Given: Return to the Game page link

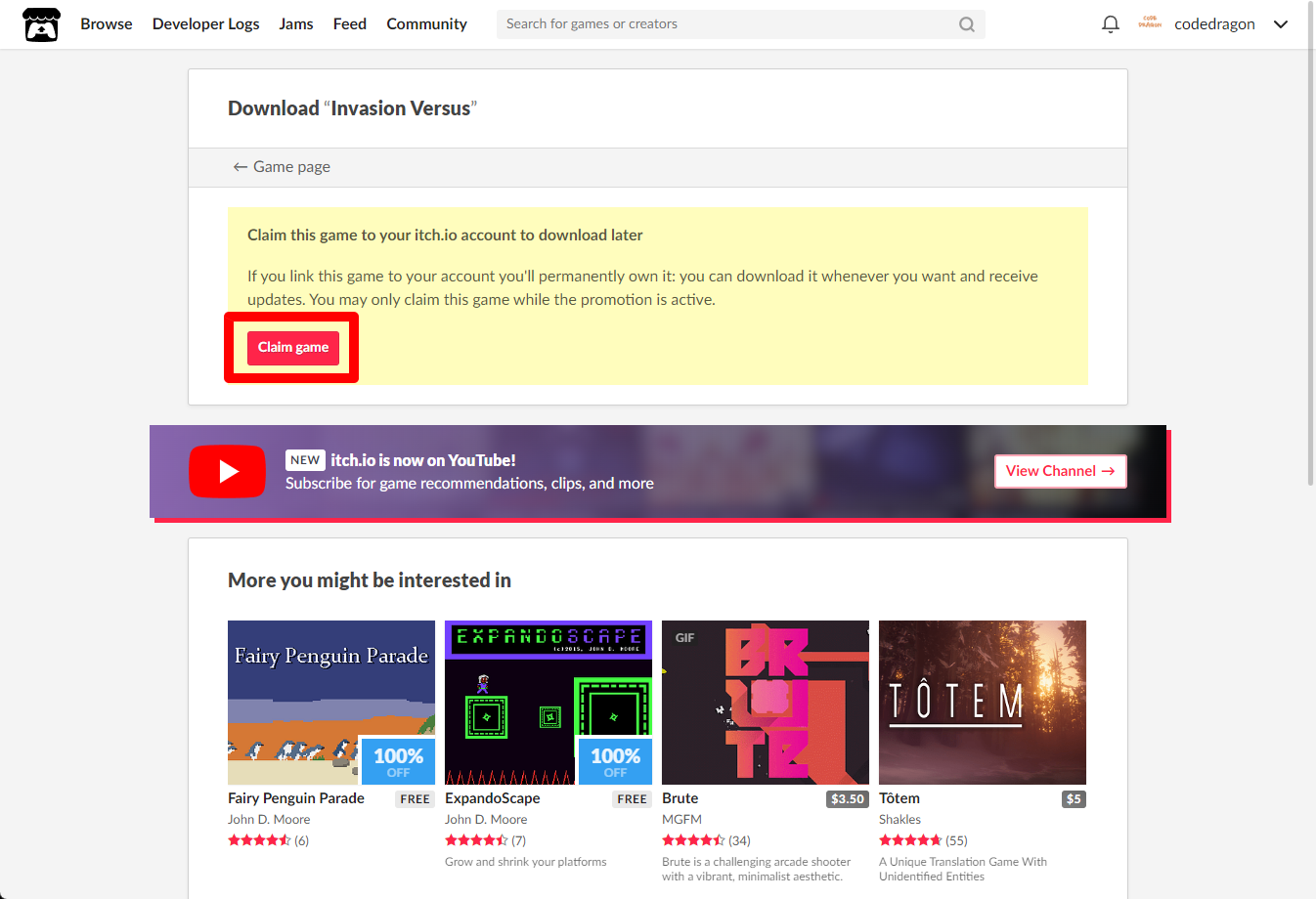Looking at the screenshot, I should (x=282, y=167).
